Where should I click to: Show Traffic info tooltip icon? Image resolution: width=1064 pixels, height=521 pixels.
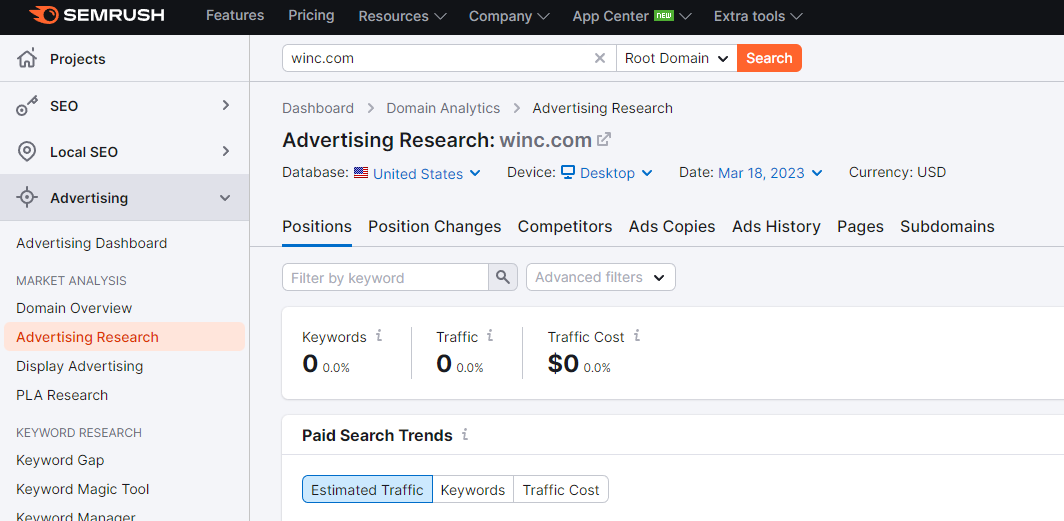pos(490,336)
